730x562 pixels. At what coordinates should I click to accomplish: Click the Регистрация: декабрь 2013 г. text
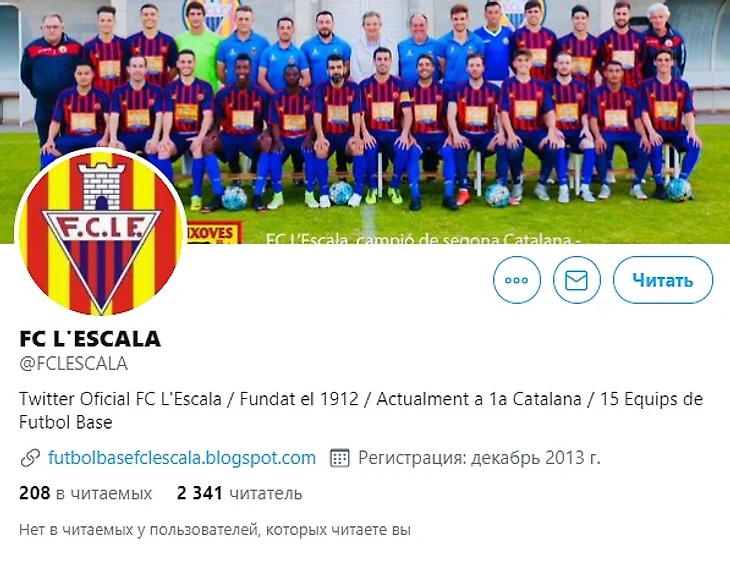(479, 458)
